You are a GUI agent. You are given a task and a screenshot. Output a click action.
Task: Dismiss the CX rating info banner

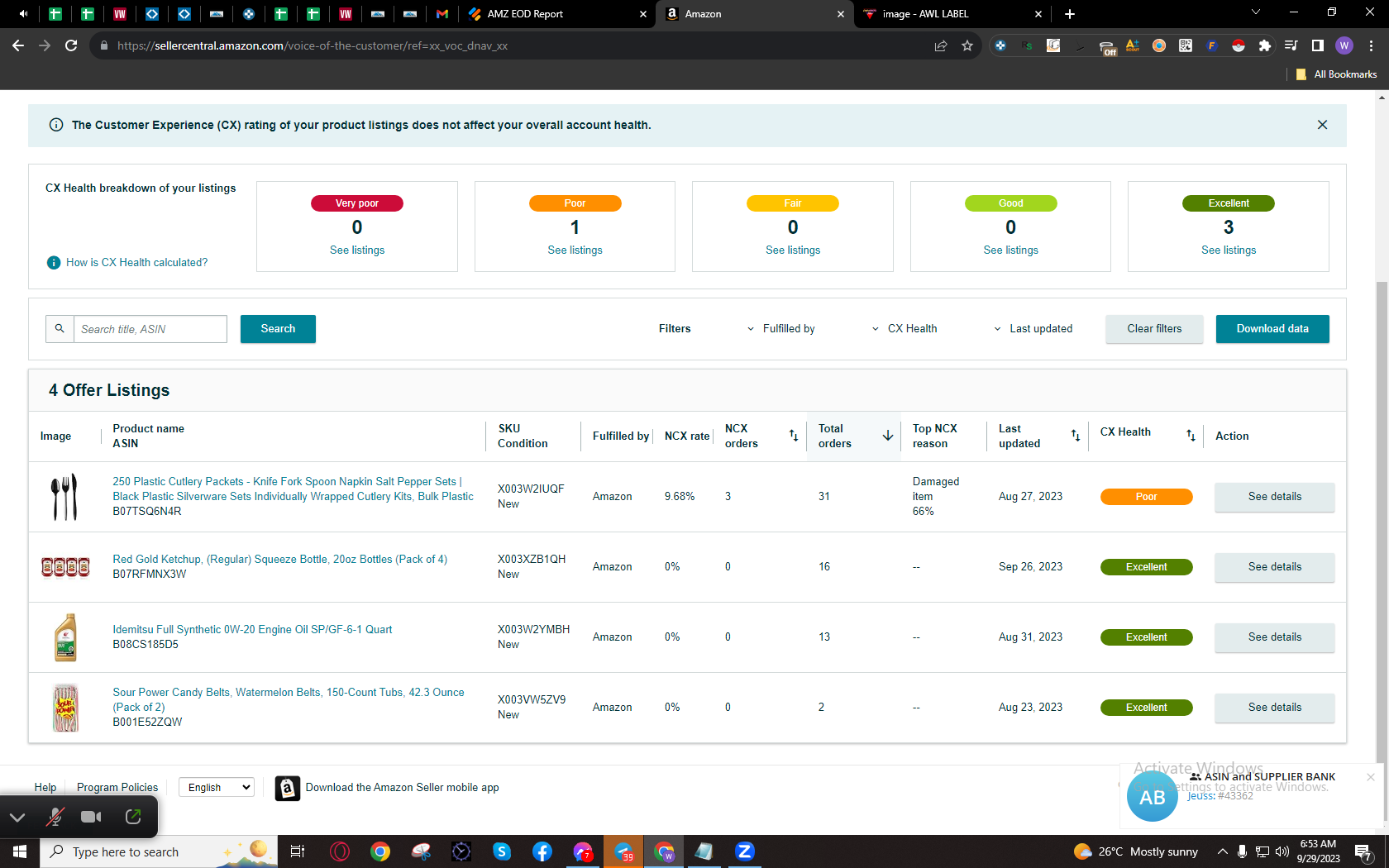(x=1322, y=125)
